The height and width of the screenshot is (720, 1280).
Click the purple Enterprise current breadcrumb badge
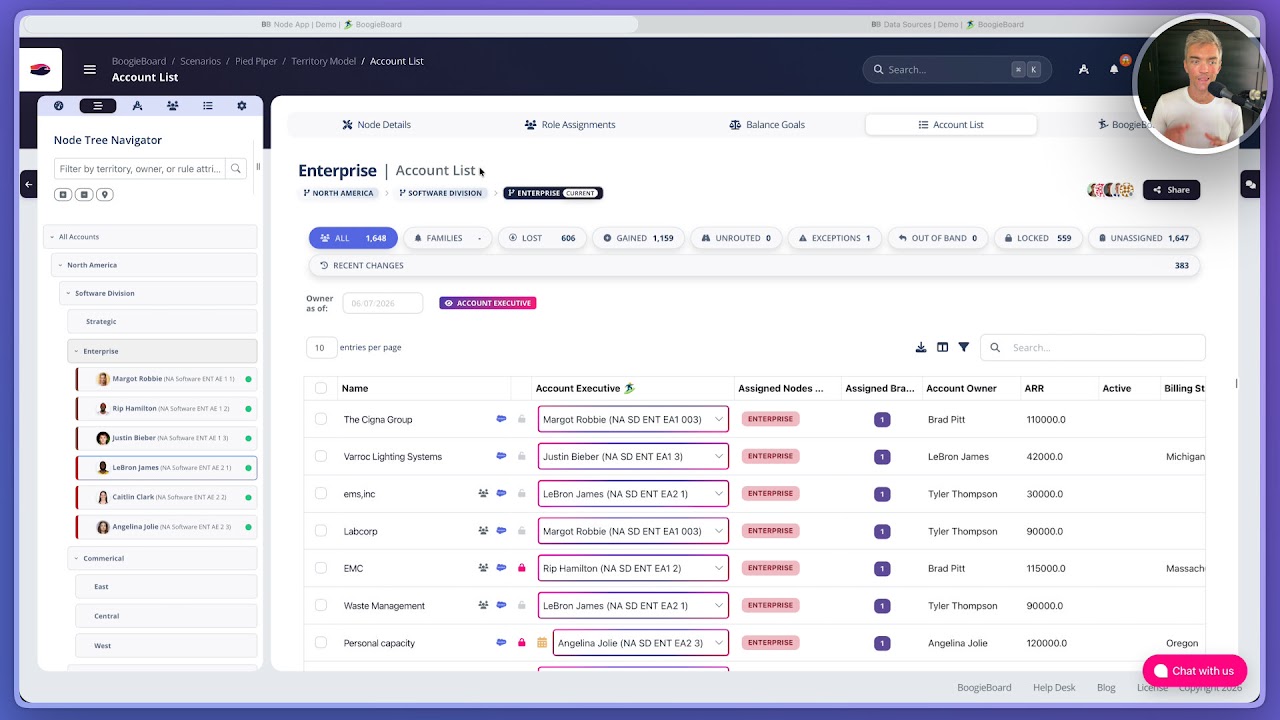tap(553, 193)
